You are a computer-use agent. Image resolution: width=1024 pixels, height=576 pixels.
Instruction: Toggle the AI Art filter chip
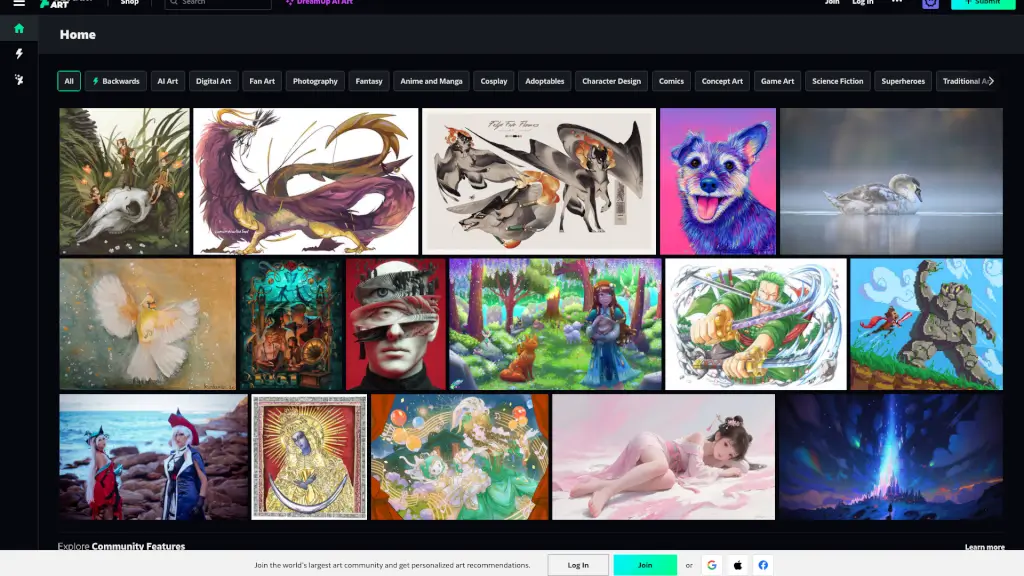click(167, 81)
